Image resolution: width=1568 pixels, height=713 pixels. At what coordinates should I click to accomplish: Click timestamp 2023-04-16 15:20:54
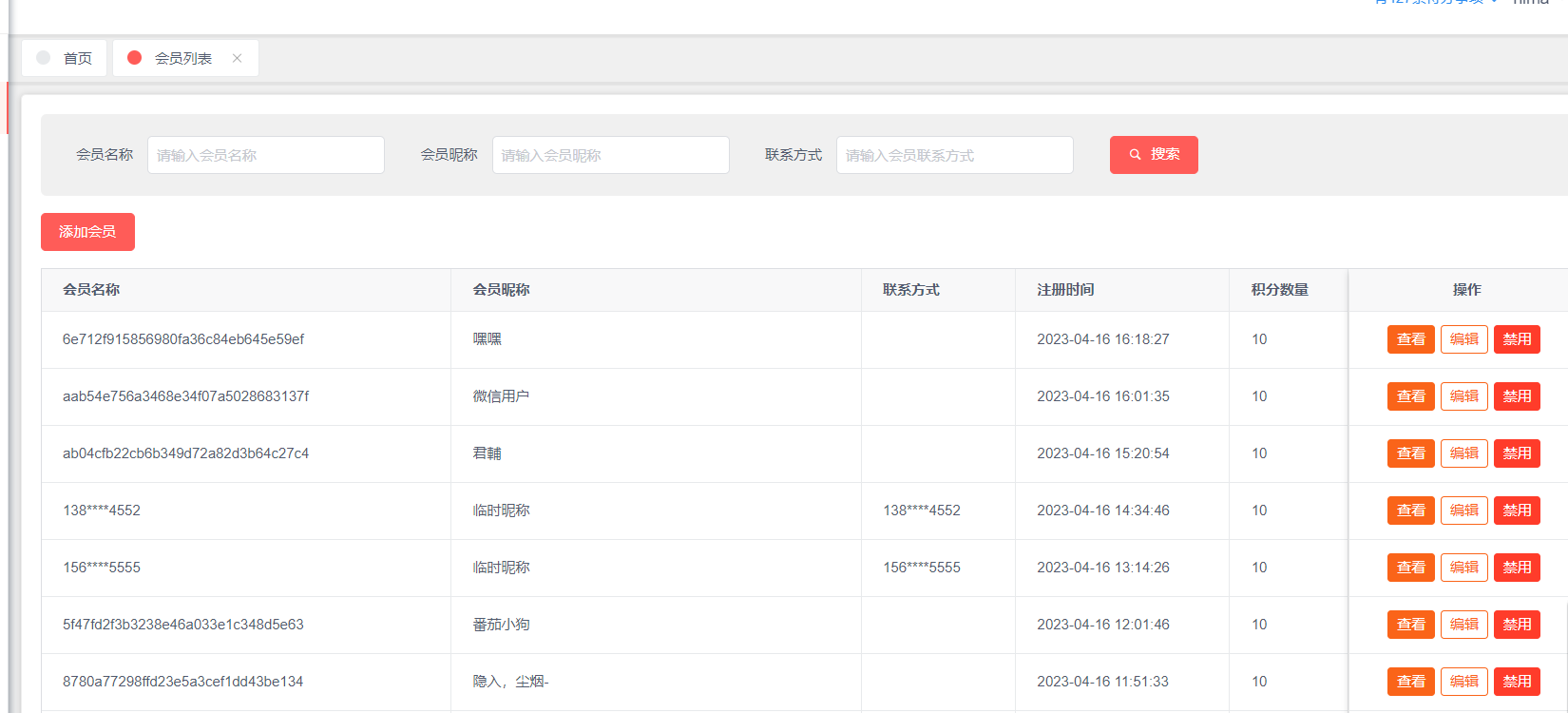pos(1103,453)
